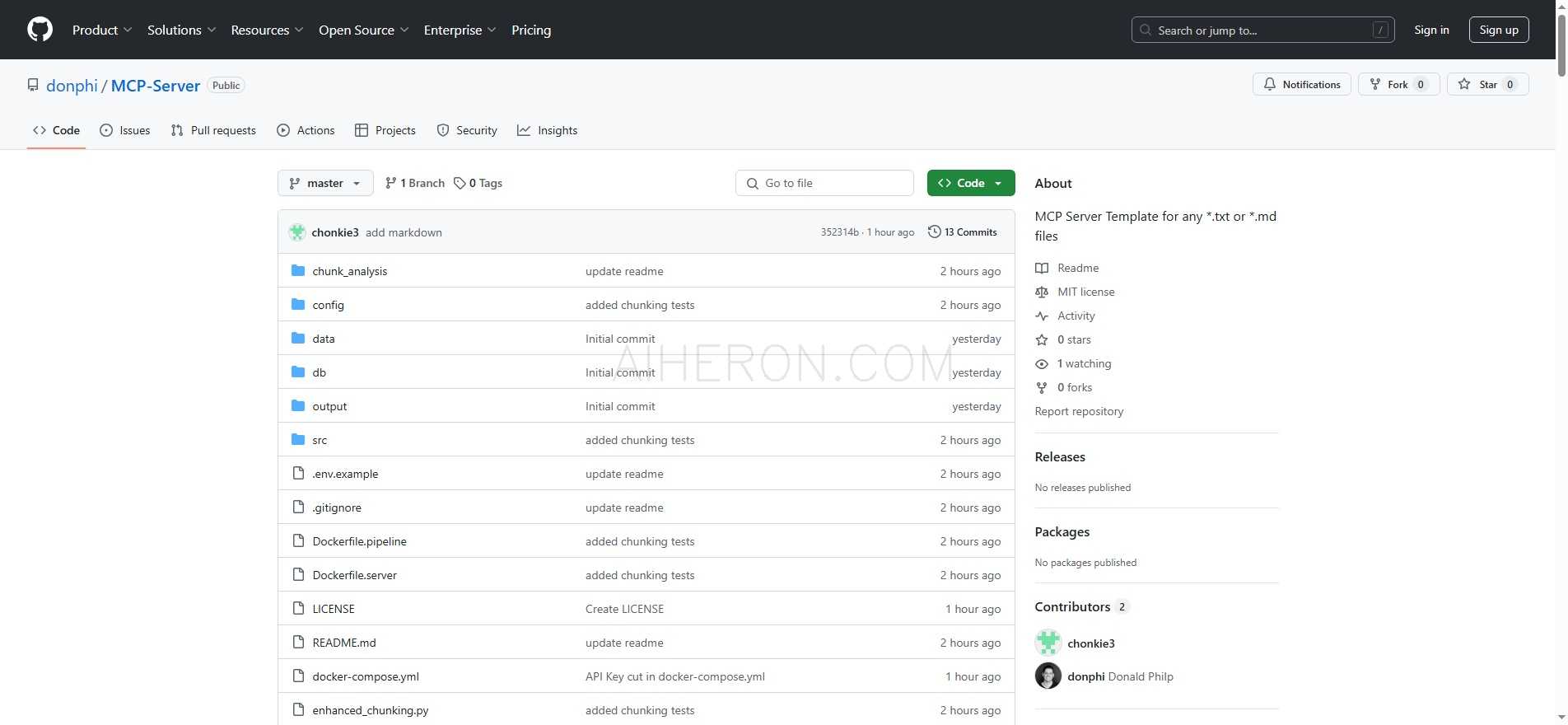Open the chunk_analysis folder
The width and height of the screenshot is (1568, 725).
(x=349, y=271)
